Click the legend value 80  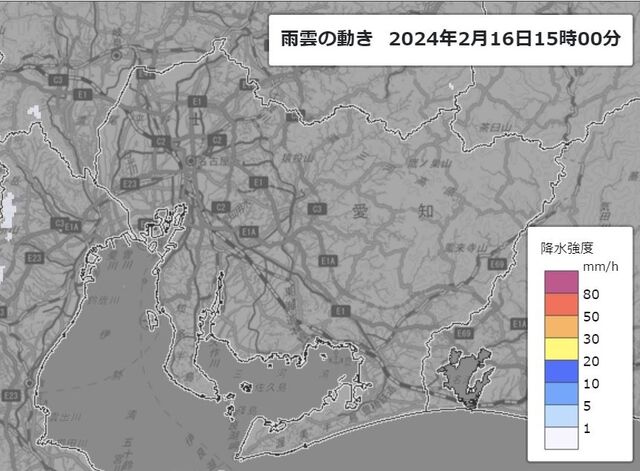pyautogui.click(x=591, y=294)
